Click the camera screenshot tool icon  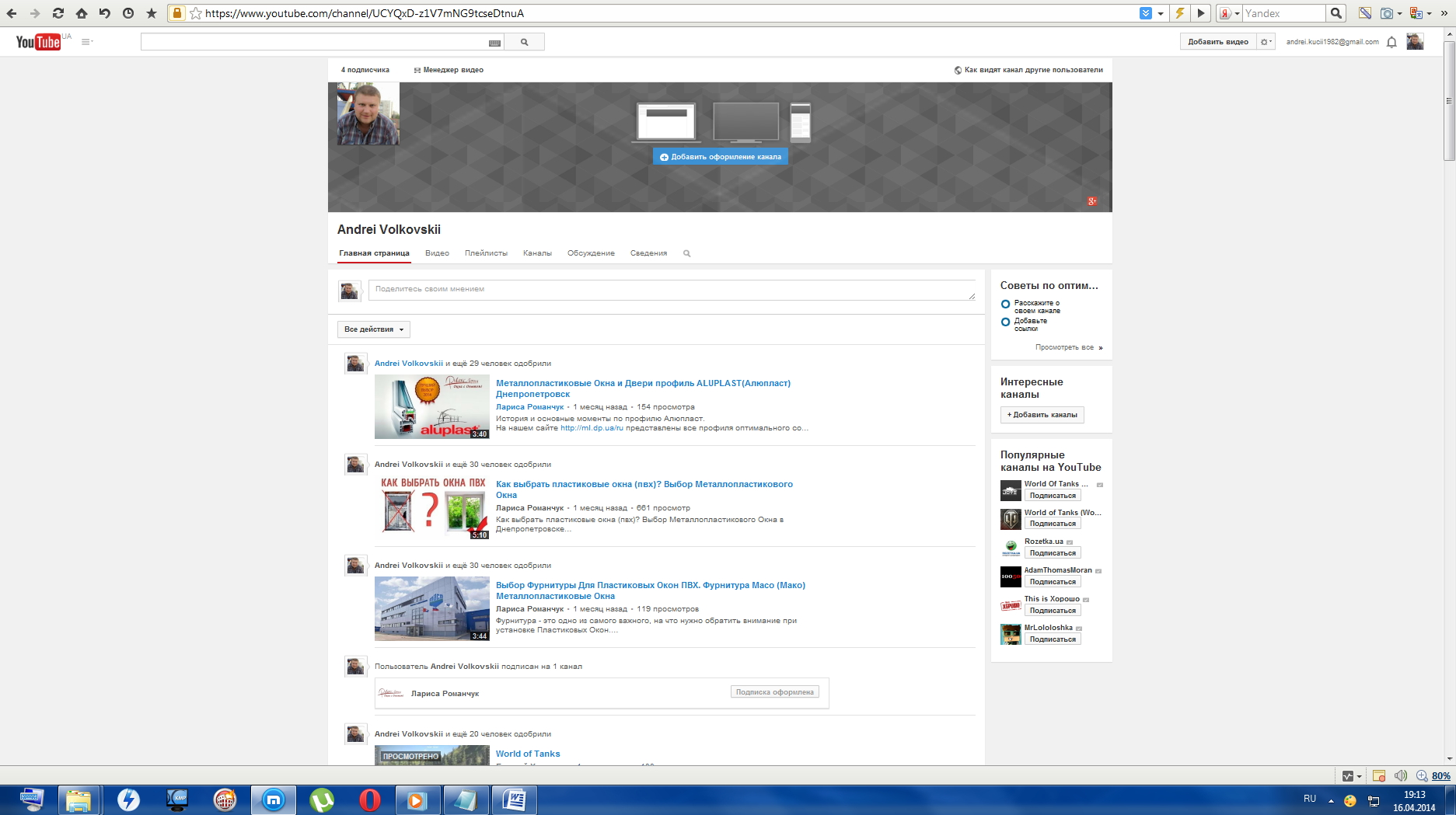coord(1386,13)
